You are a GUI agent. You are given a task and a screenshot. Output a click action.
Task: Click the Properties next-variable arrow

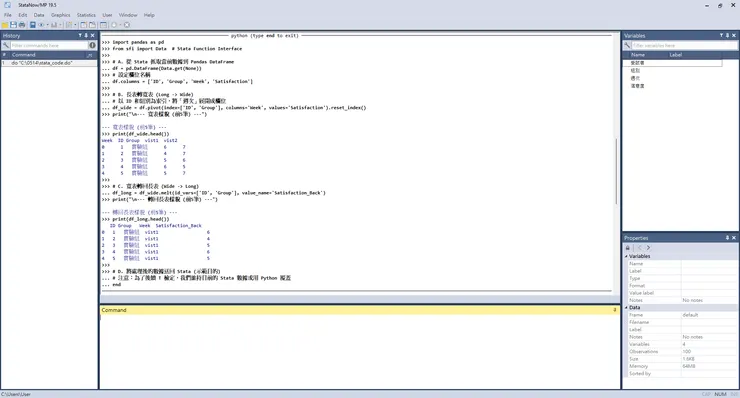tap(648, 247)
